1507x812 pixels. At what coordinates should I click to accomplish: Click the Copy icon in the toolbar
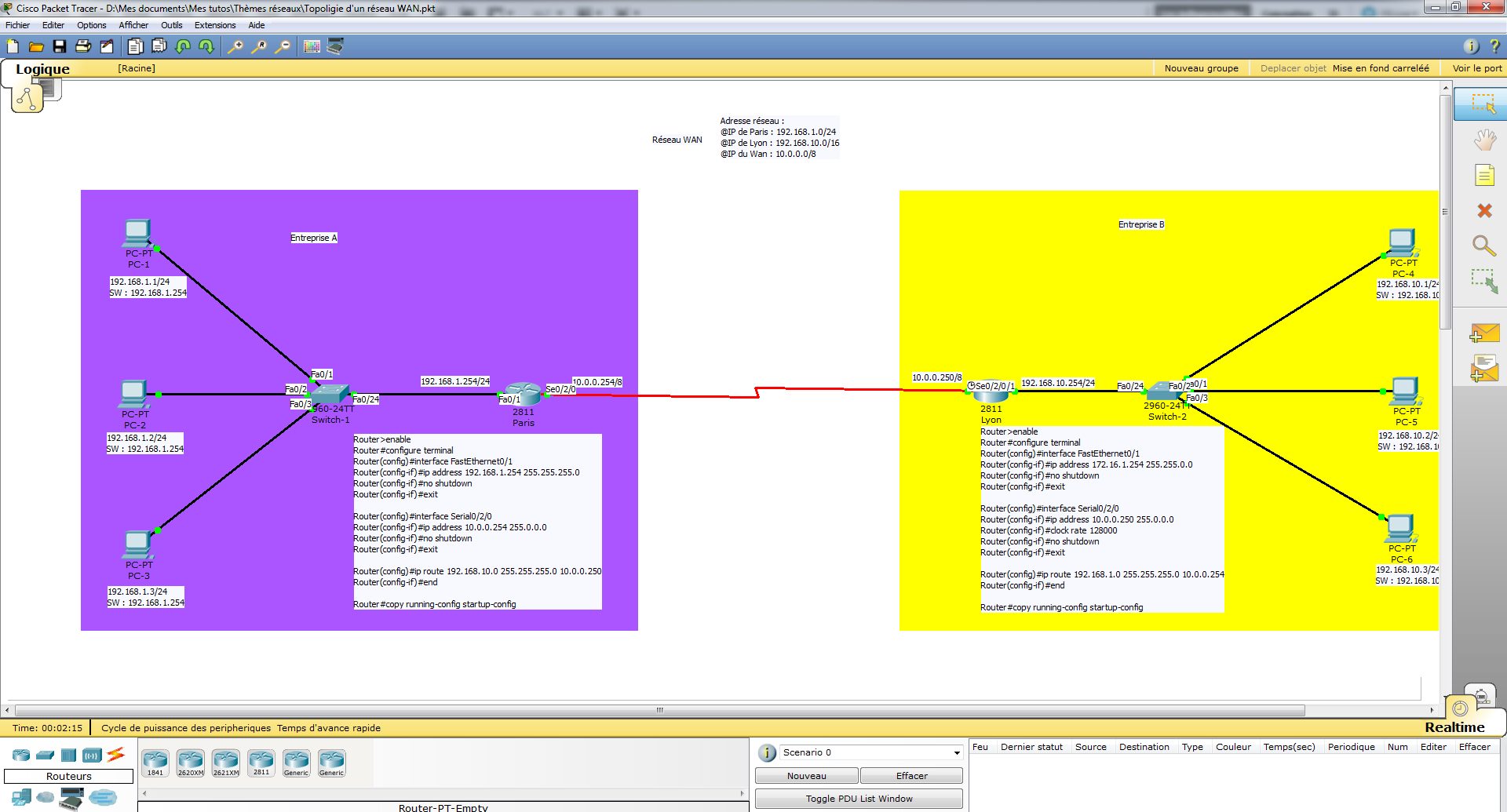pos(136,46)
